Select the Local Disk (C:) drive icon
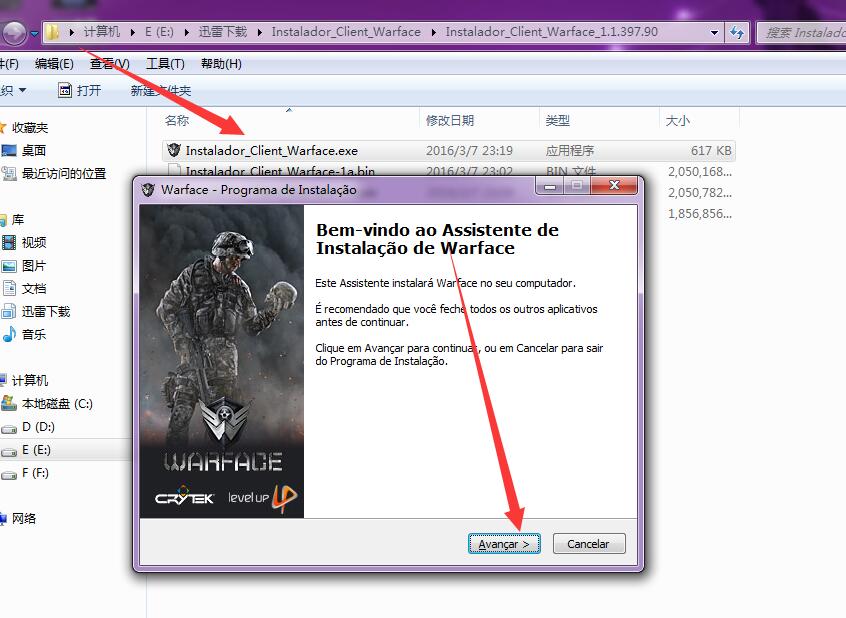 pyautogui.click(x=9, y=404)
